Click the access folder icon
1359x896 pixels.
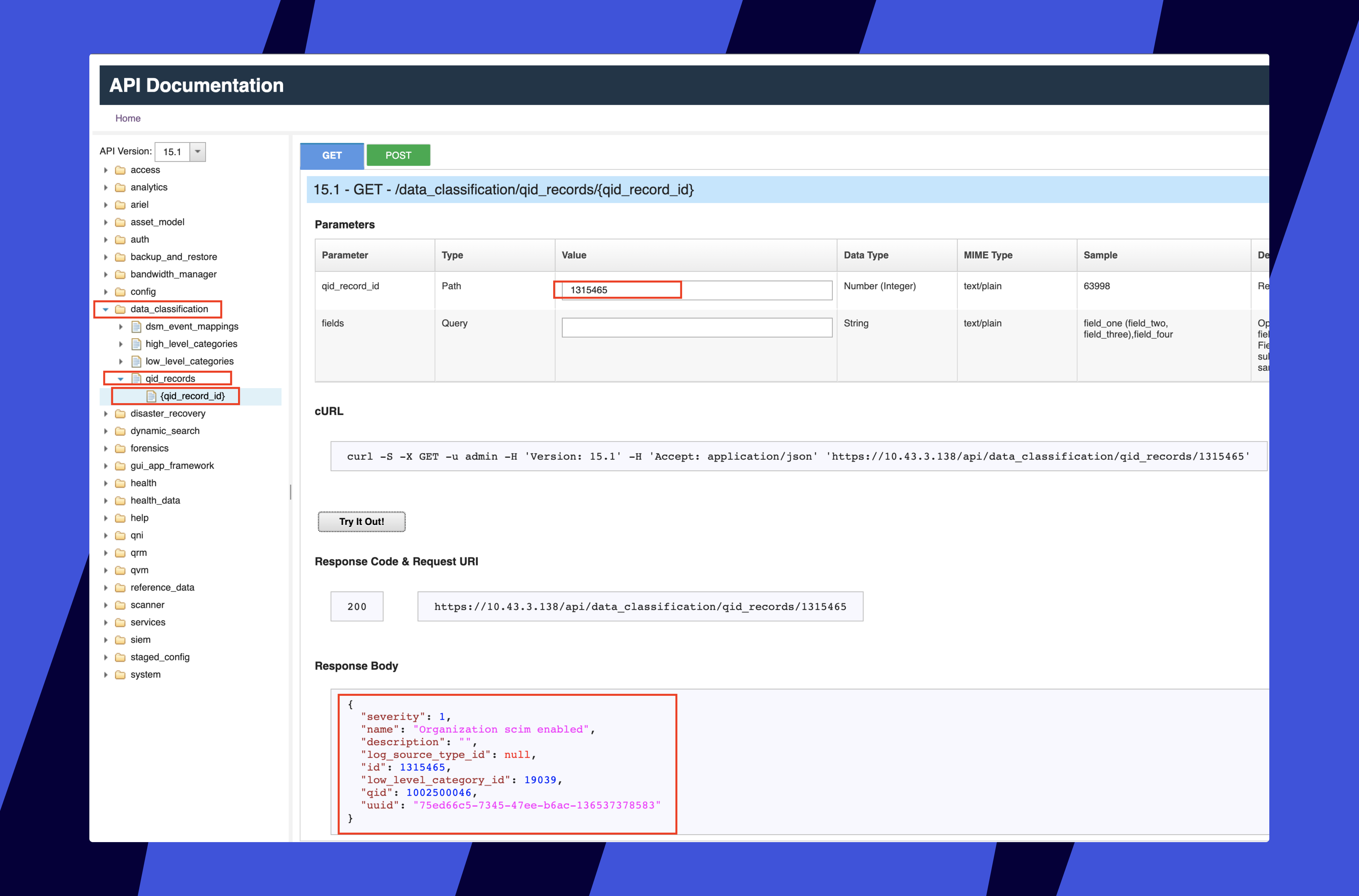[120, 170]
